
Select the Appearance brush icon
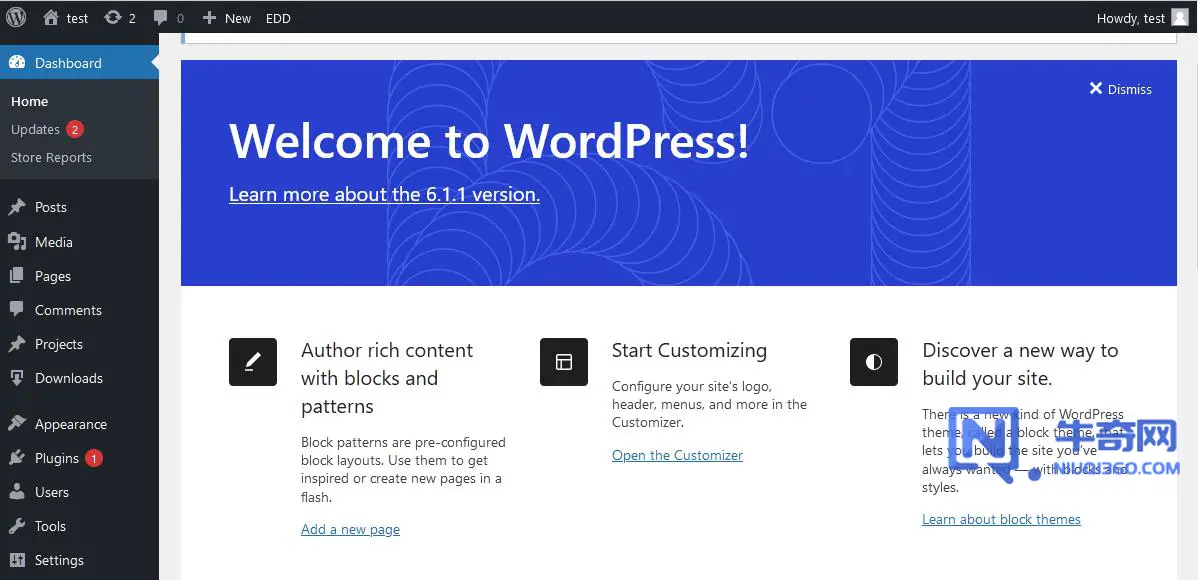point(16,424)
